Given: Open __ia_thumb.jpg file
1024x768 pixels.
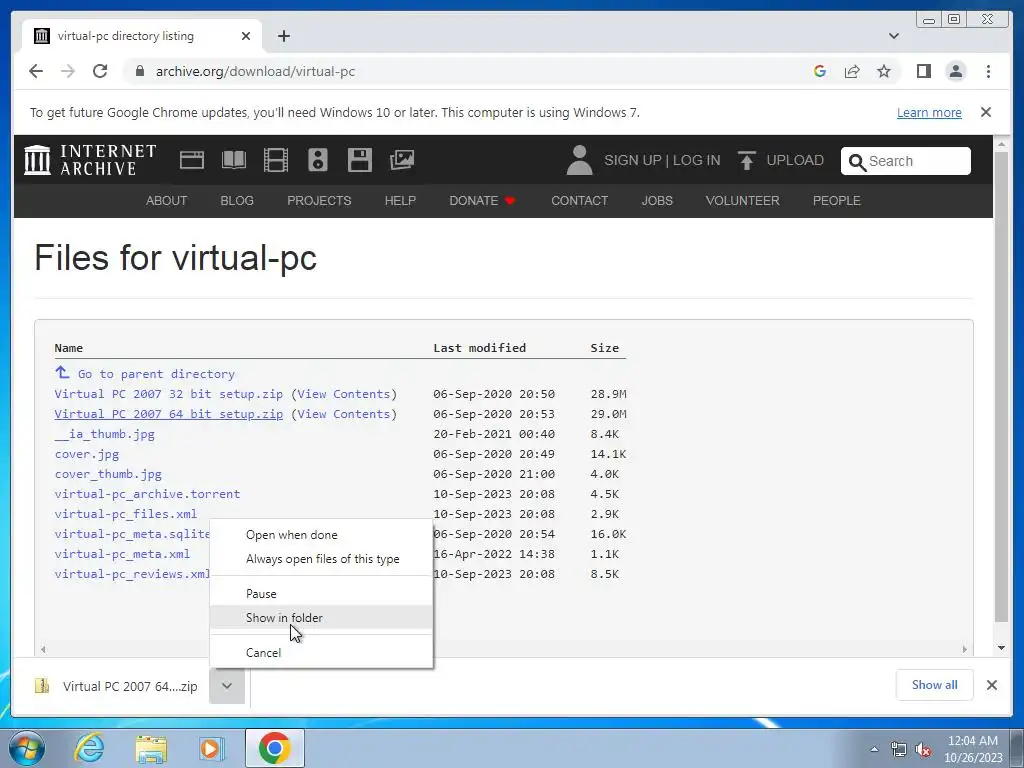Looking at the screenshot, I should 104,434.
